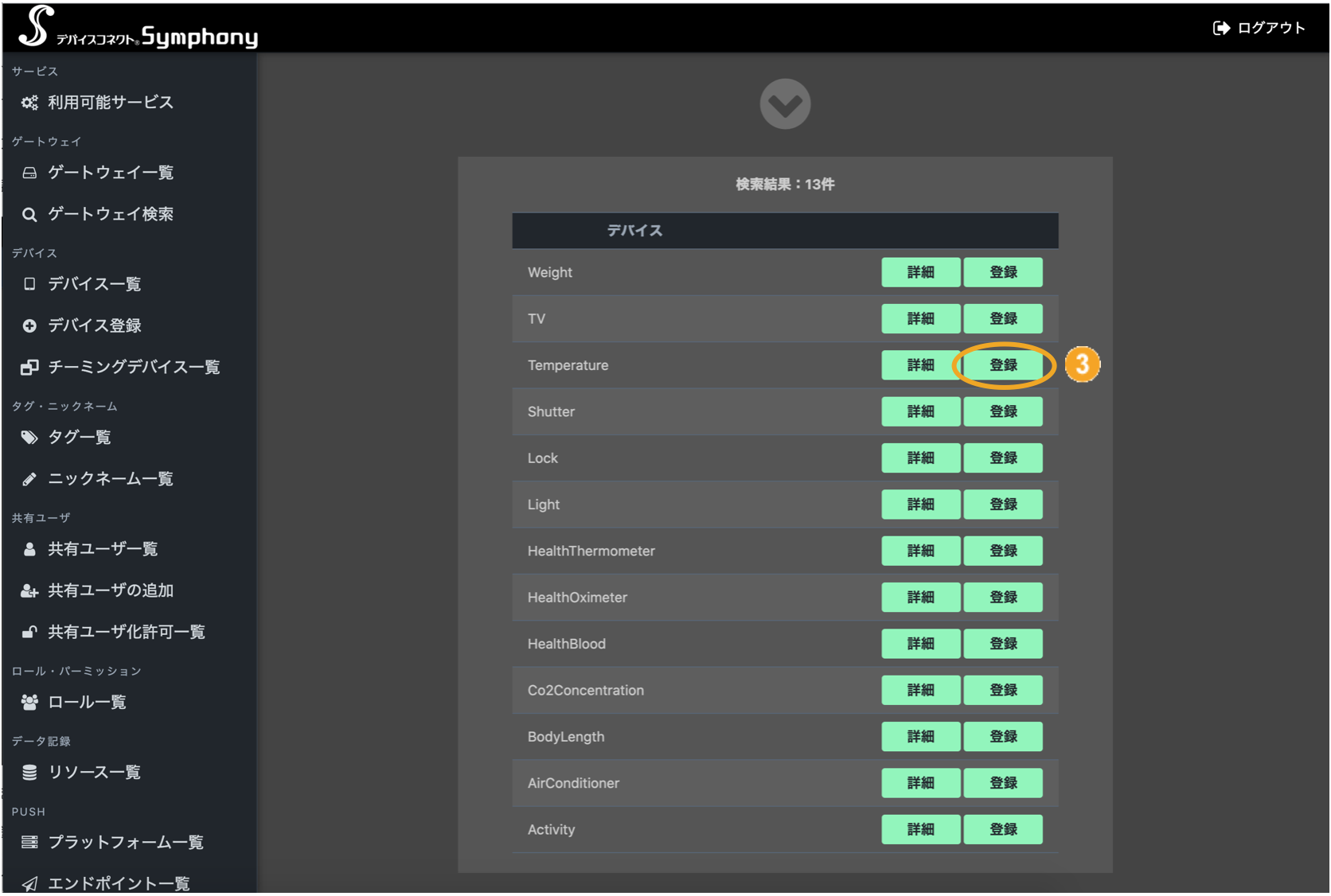Register the BodyLength device
Viewport: 1331px width, 896px height.
[1003, 736]
